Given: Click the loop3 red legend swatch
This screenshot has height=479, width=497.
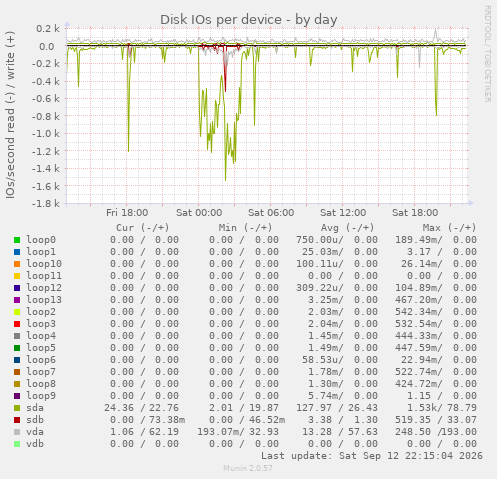Looking at the screenshot, I should click(17, 324).
